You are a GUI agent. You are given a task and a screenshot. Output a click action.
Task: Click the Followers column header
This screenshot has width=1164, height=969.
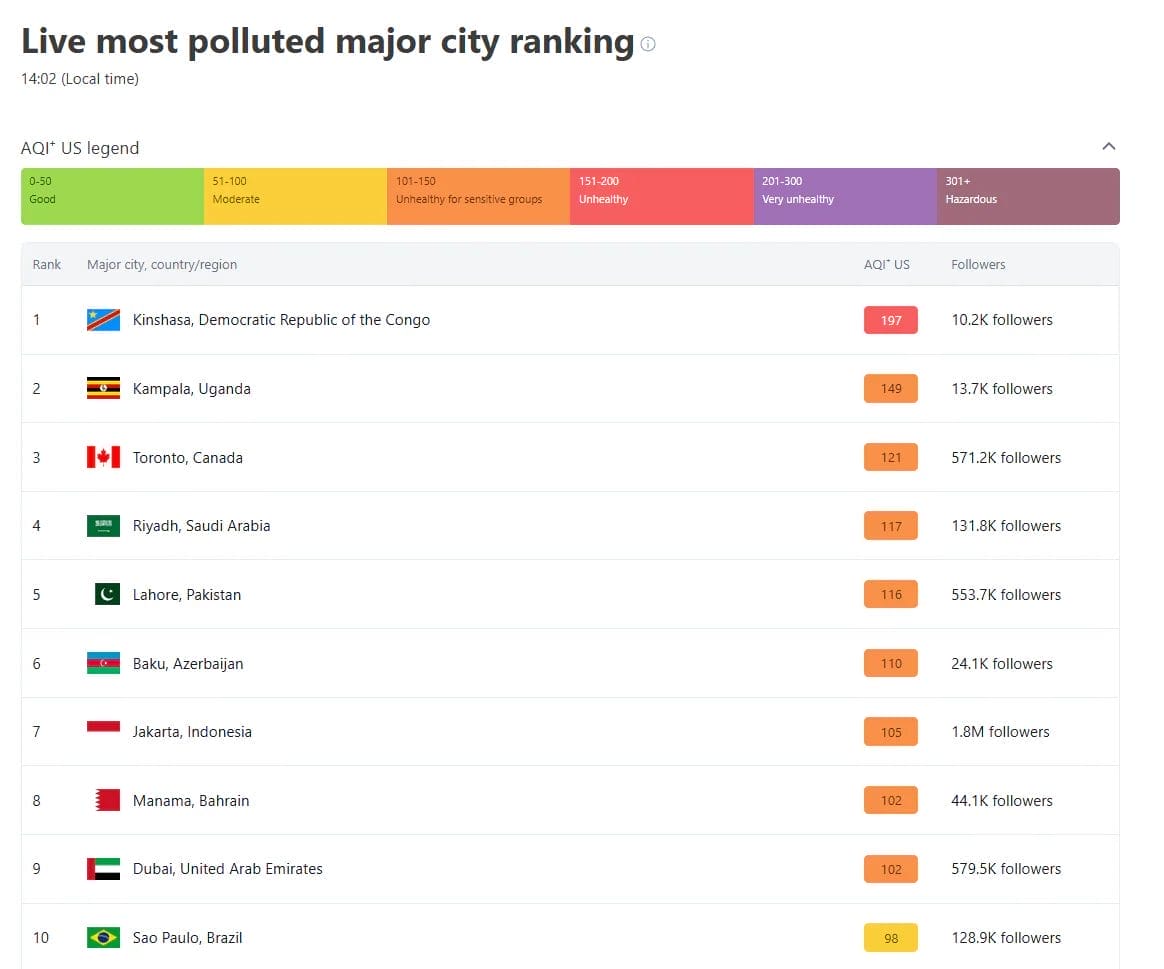pyautogui.click(x=978, y=265)
